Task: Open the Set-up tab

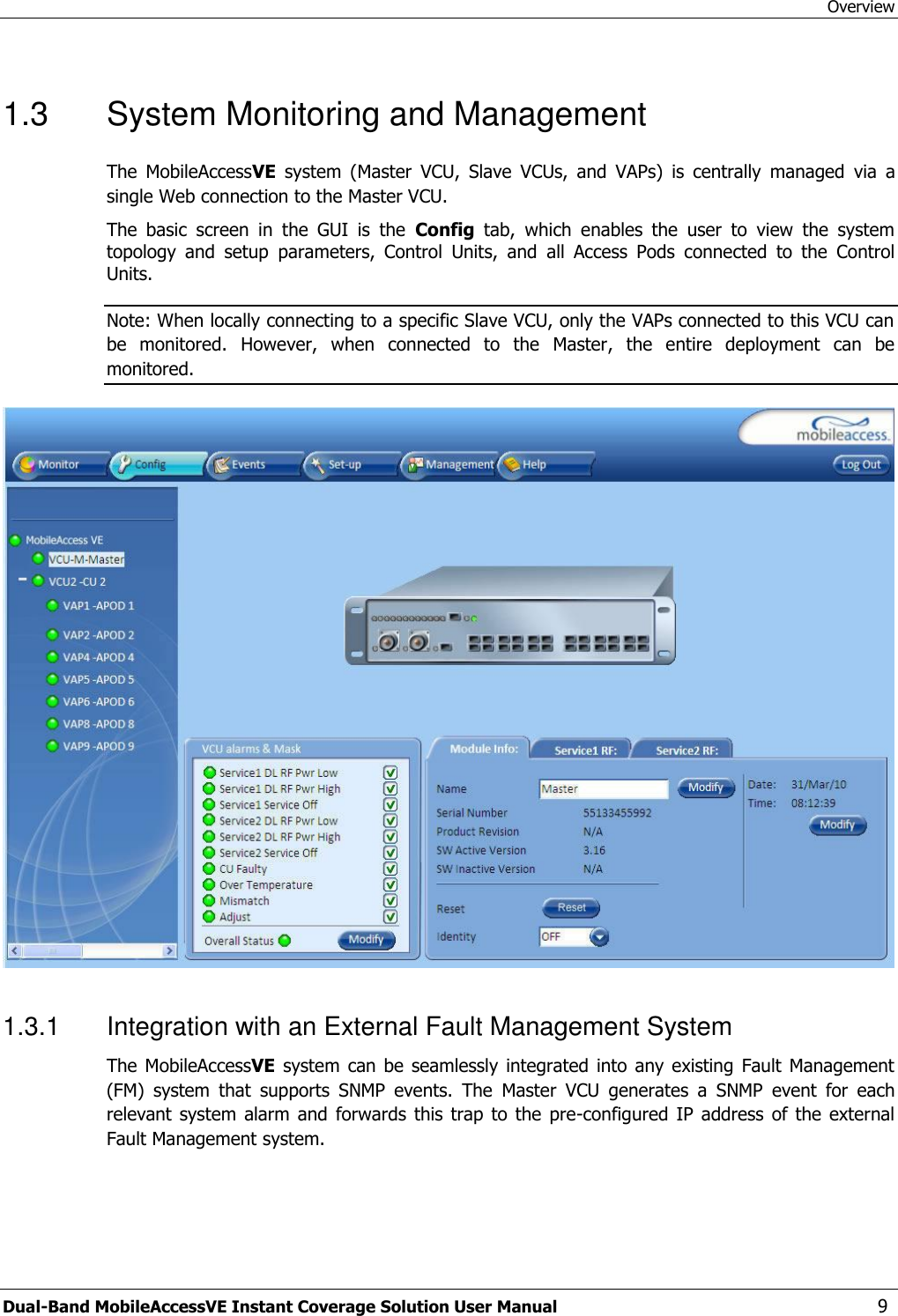Action: coord(351,464)
